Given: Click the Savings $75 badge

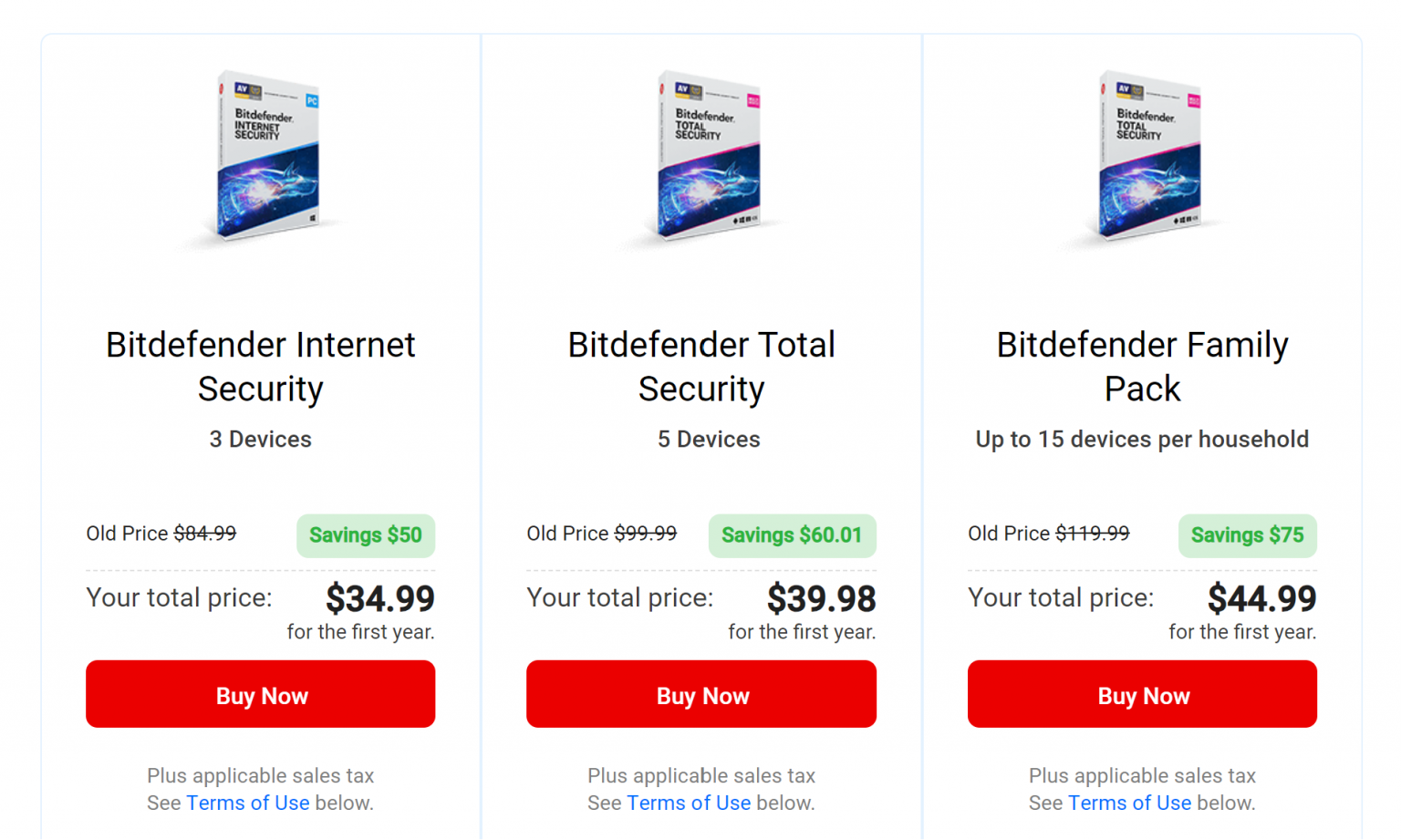Looking at the screenshot, I should click(x=1247, y=535).
